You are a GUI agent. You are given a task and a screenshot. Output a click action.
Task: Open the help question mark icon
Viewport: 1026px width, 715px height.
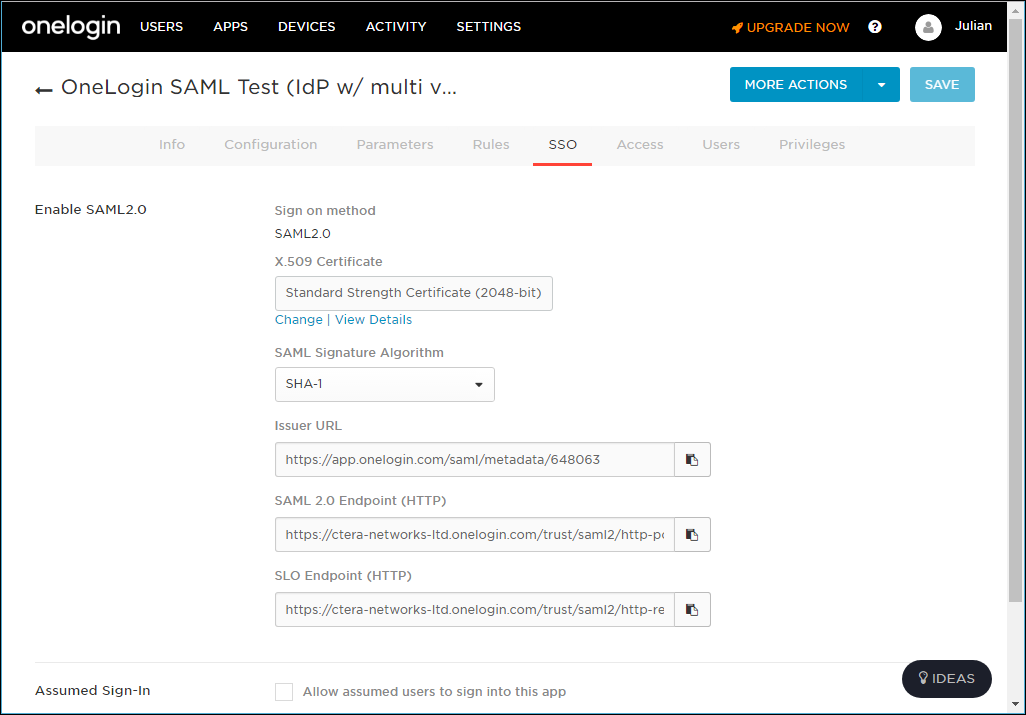875,27
